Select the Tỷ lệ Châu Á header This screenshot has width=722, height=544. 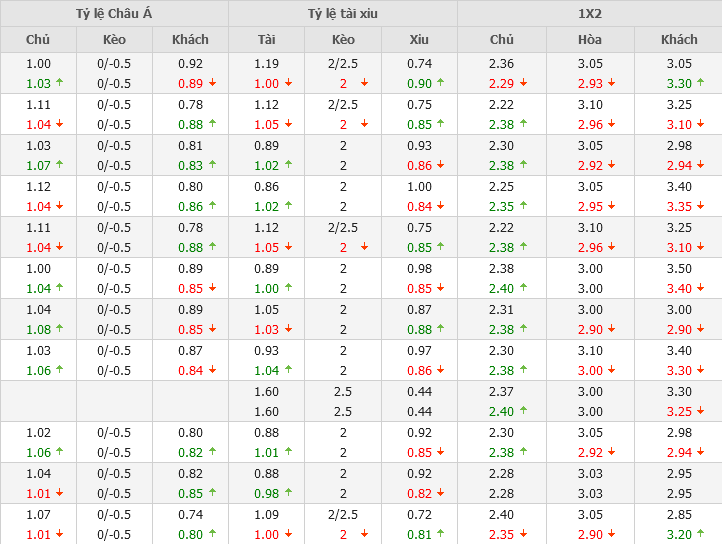tap(114, 13)
